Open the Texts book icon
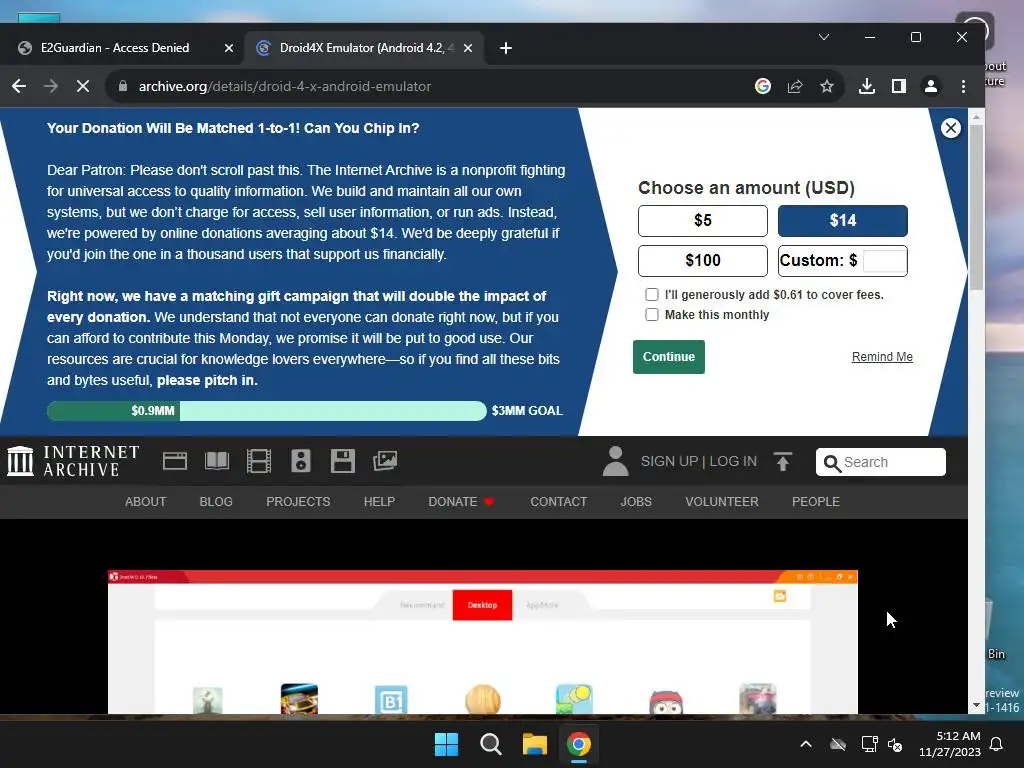The width and height of the screenshot is (1024, 768). 217,461
